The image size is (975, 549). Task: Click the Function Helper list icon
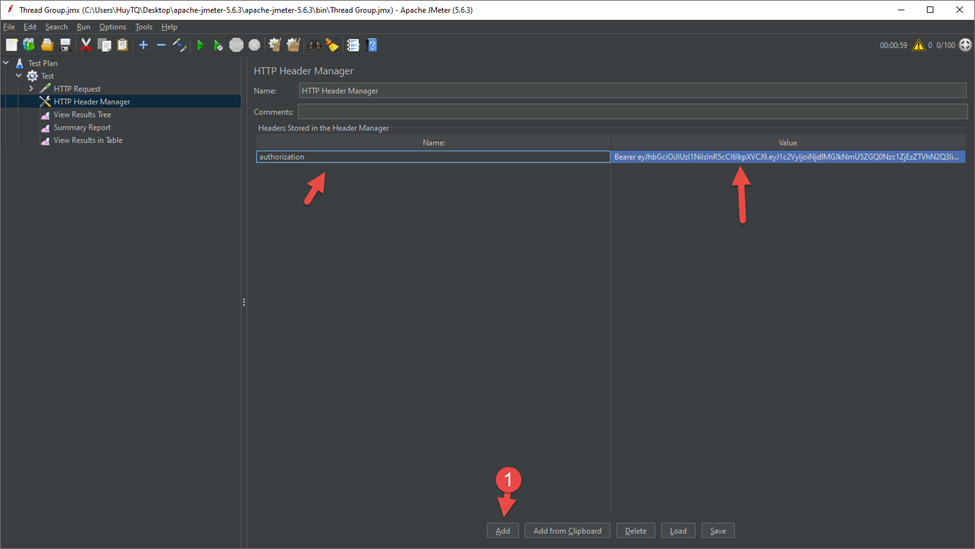pyautogui.click(x=353, y=45)
